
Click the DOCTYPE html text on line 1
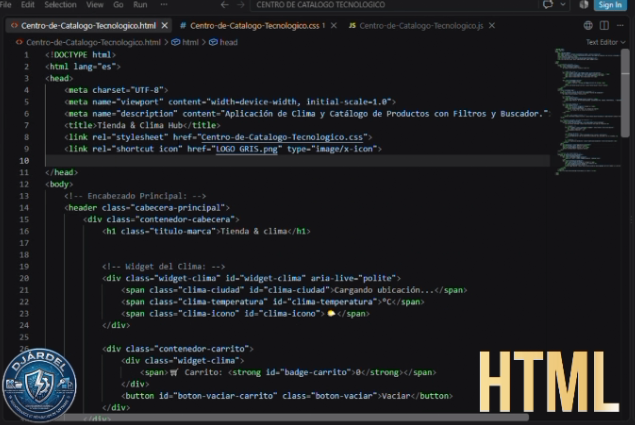(82, 55)
